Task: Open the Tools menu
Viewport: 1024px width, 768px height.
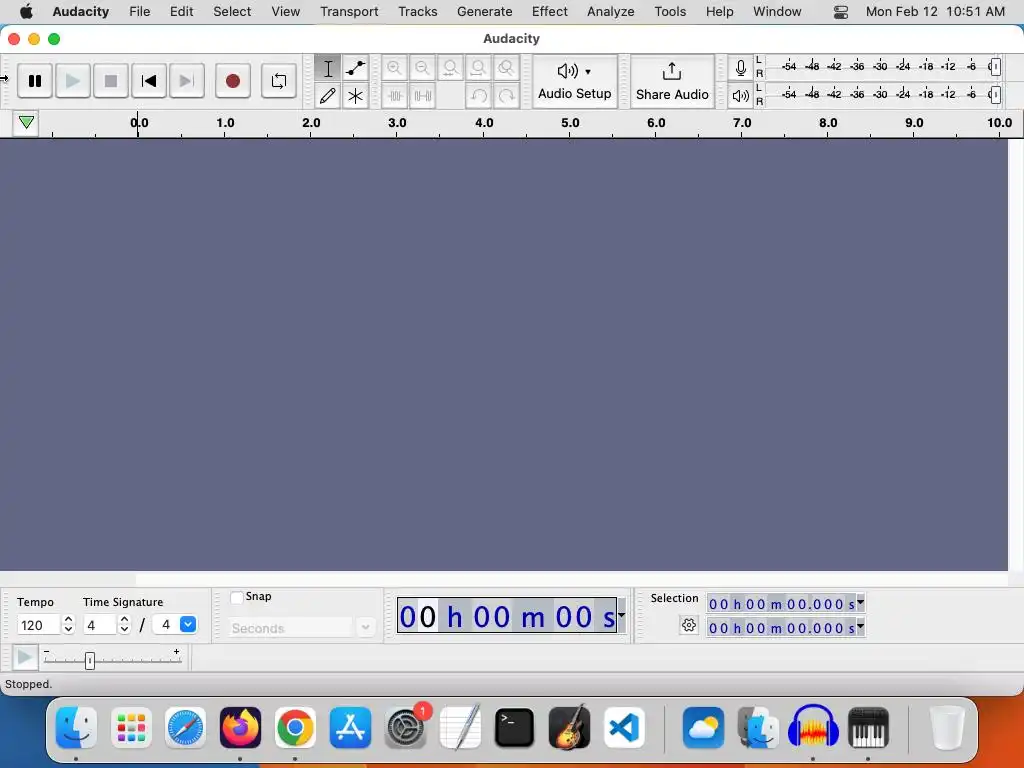Action: click(670, 12)
